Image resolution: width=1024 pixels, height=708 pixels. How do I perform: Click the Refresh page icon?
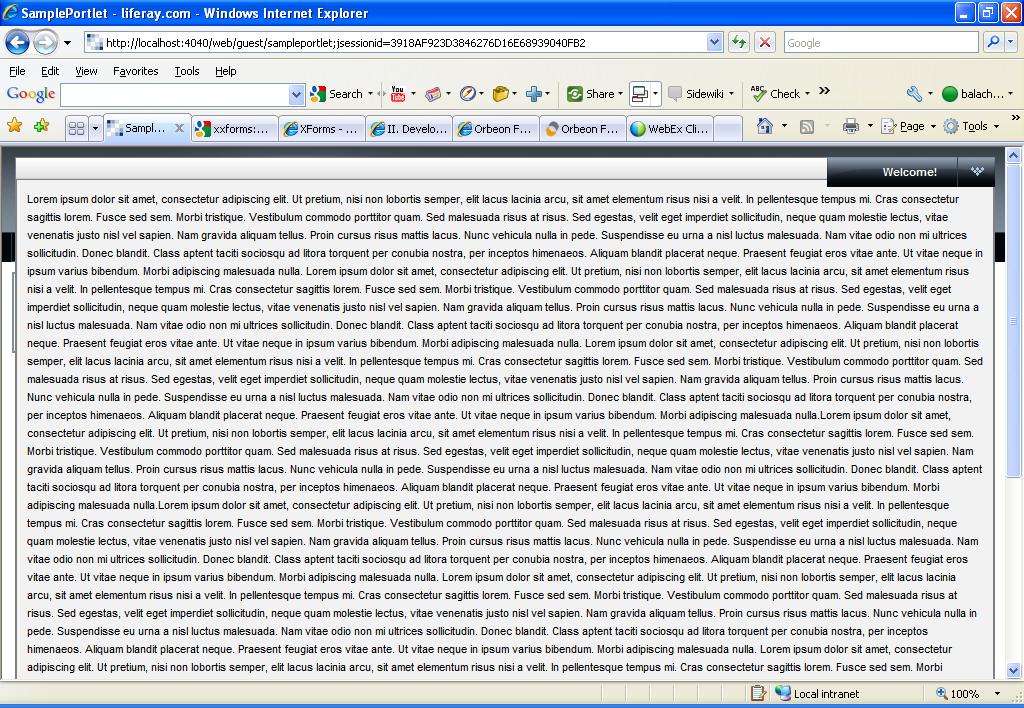tap(739, 42)
